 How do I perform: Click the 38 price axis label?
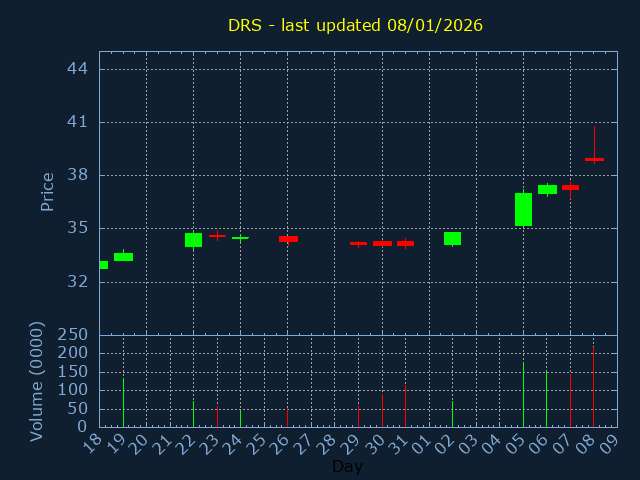(79, 175)
